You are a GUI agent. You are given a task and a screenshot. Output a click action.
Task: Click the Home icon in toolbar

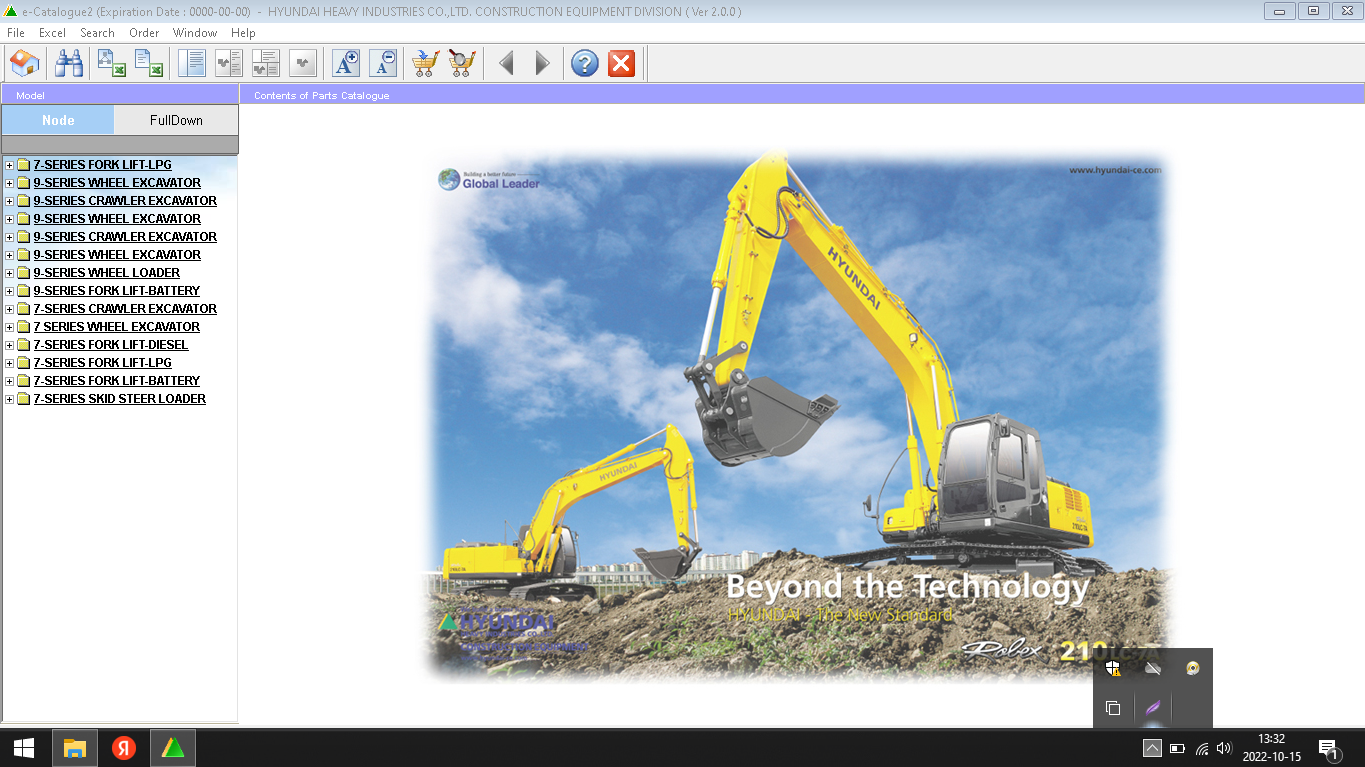pyautogui.click(x=25, y=64)
